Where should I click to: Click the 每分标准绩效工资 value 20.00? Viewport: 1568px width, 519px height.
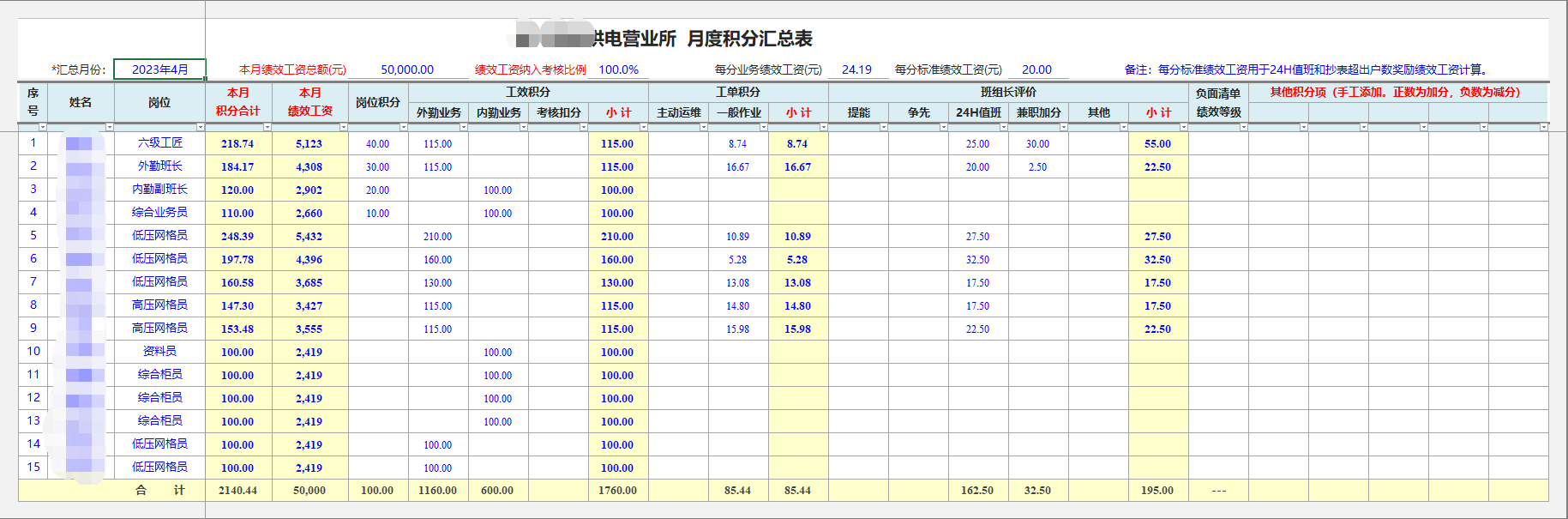pyautogui.click(x=1036, y=69)
